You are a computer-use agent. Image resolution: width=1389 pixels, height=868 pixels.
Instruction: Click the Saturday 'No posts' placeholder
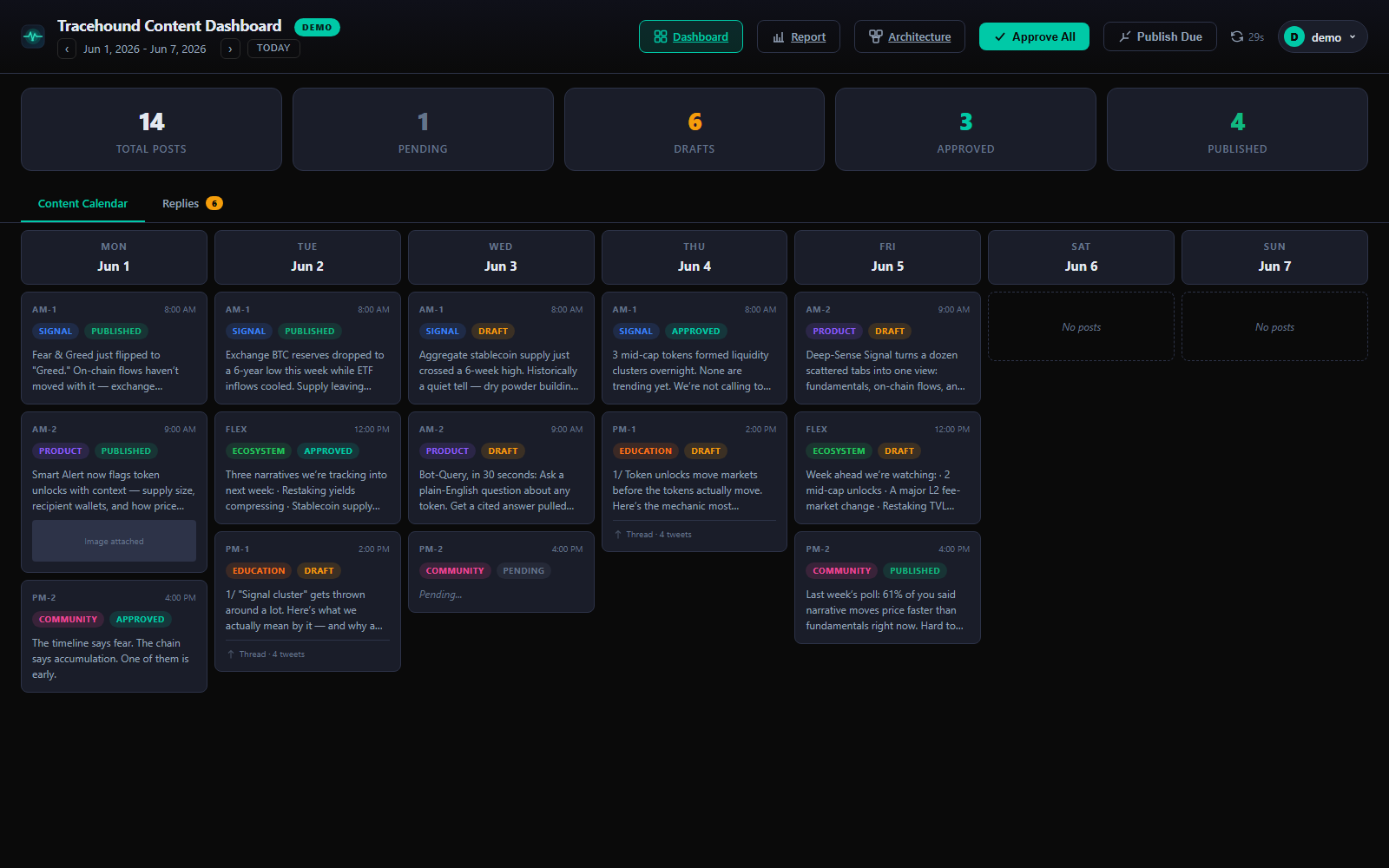(x=1081, y=326)
